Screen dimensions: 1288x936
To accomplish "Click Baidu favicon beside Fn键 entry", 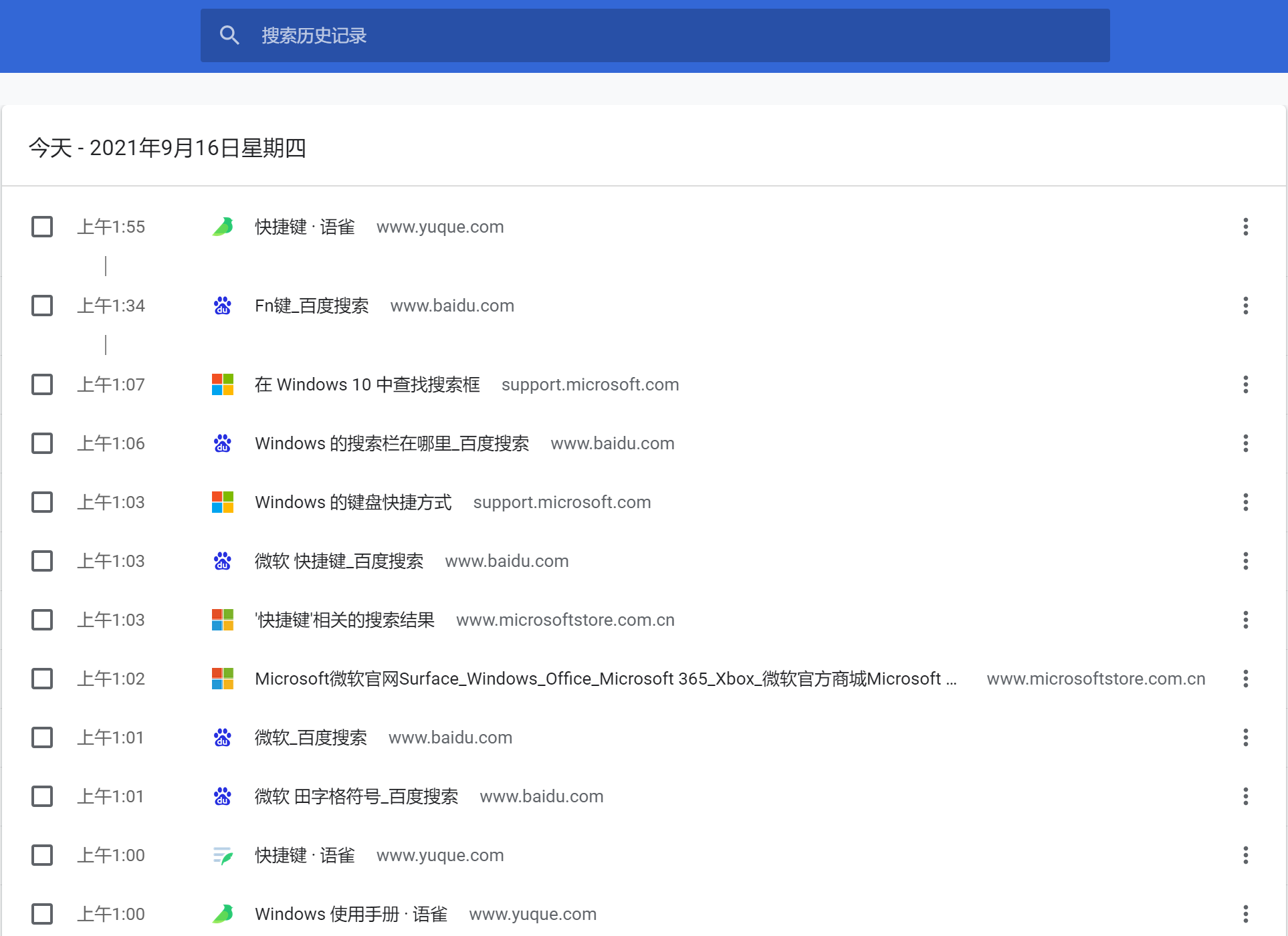I will [x=223, y=306].
